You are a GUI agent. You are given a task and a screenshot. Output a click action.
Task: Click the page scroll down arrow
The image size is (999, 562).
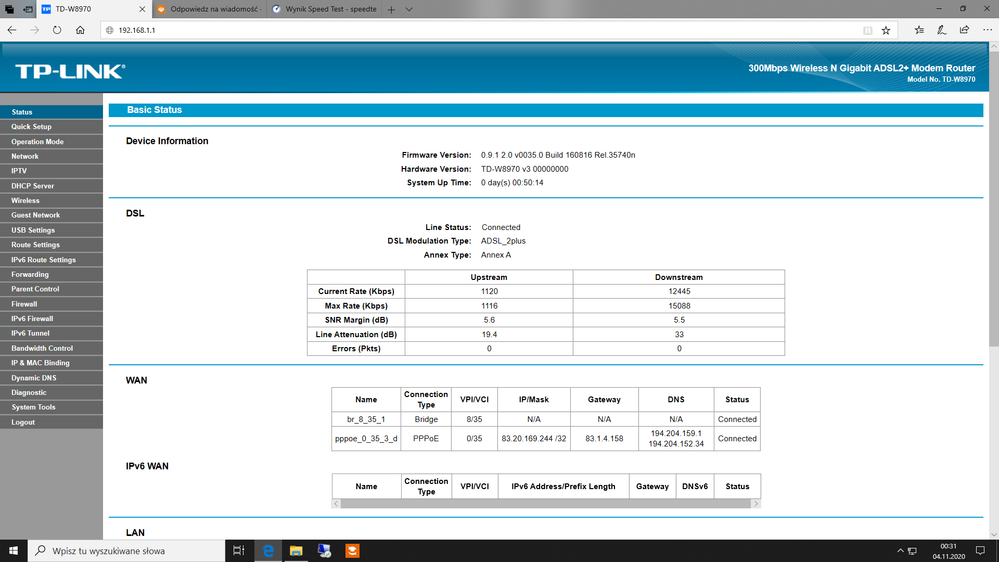(x=994, y=535)
